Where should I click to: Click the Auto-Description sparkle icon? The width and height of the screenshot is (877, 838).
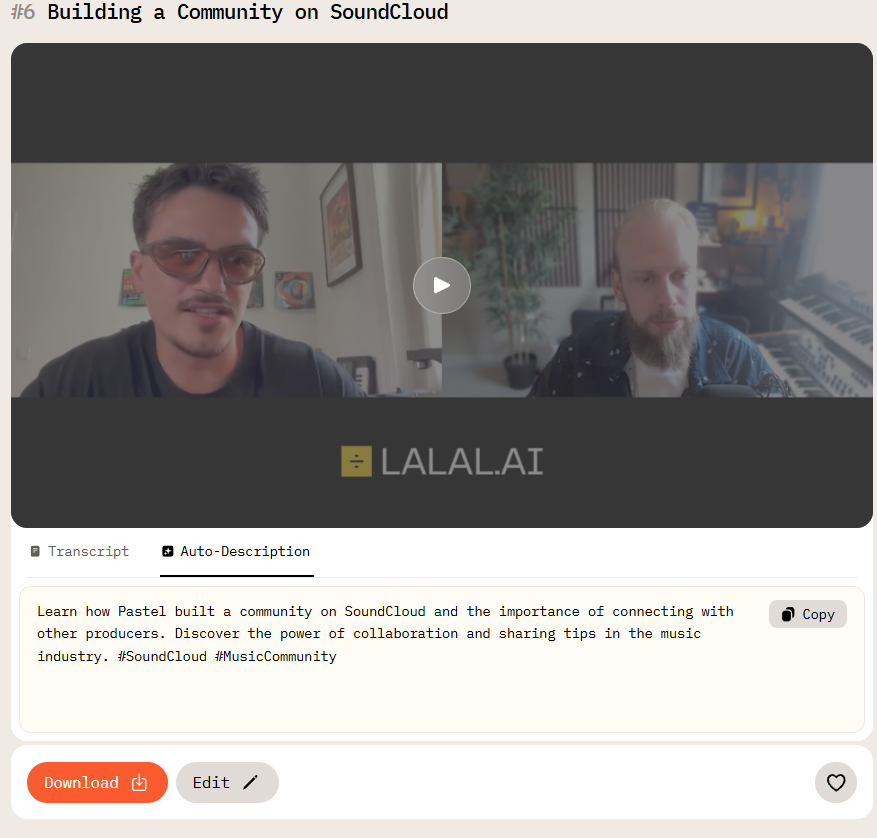[x=167, y=552]
